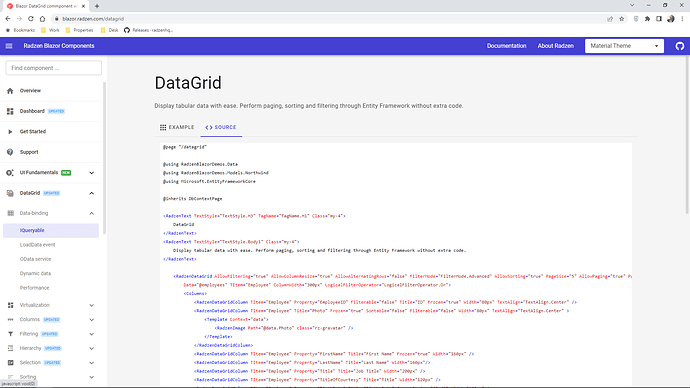The width and height of the screenshot is (690, 388).
Task: Expand the Columns section chevron
Action: pos(92,320)
